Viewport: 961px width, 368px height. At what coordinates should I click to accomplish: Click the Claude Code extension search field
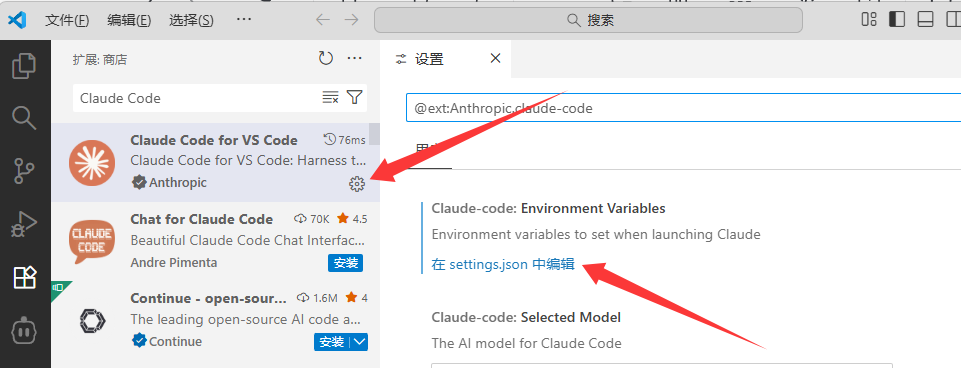tap(196, 98)
